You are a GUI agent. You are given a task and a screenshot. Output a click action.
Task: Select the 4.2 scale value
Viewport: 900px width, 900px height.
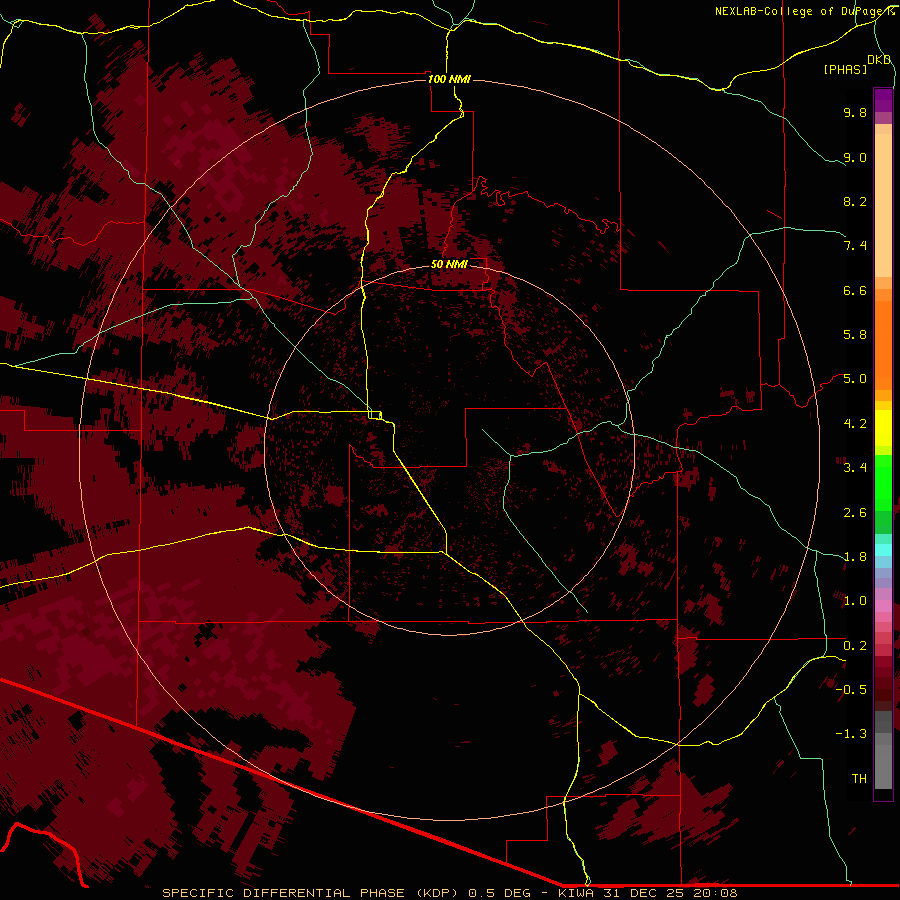[x=855, y=424]
